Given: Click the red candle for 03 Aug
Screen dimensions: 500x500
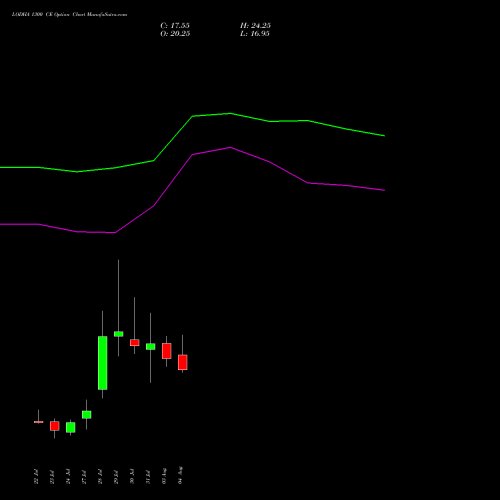Looking at the screenshot, I should tap(167, 351).
